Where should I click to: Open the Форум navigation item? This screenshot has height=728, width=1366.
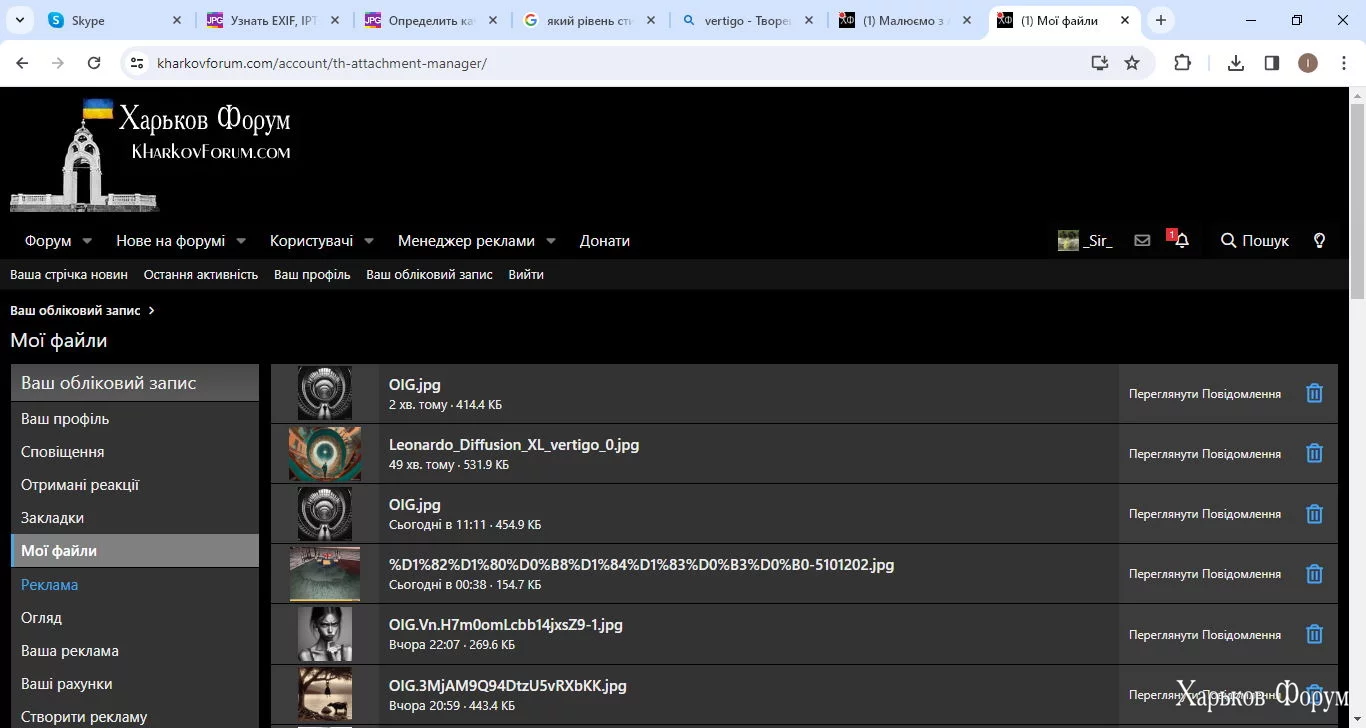coord(48,241)
